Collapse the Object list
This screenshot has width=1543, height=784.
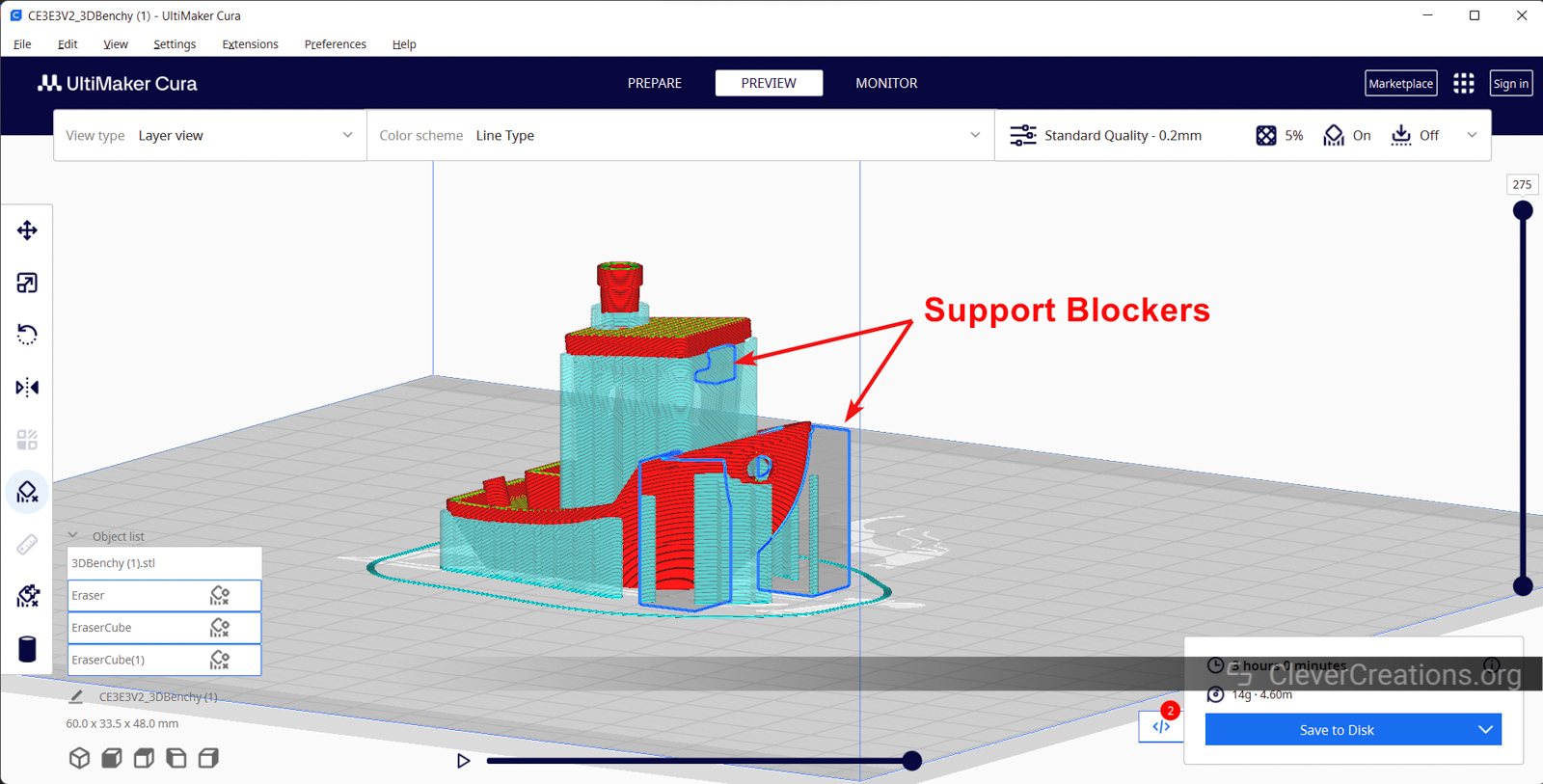(72, 535)
